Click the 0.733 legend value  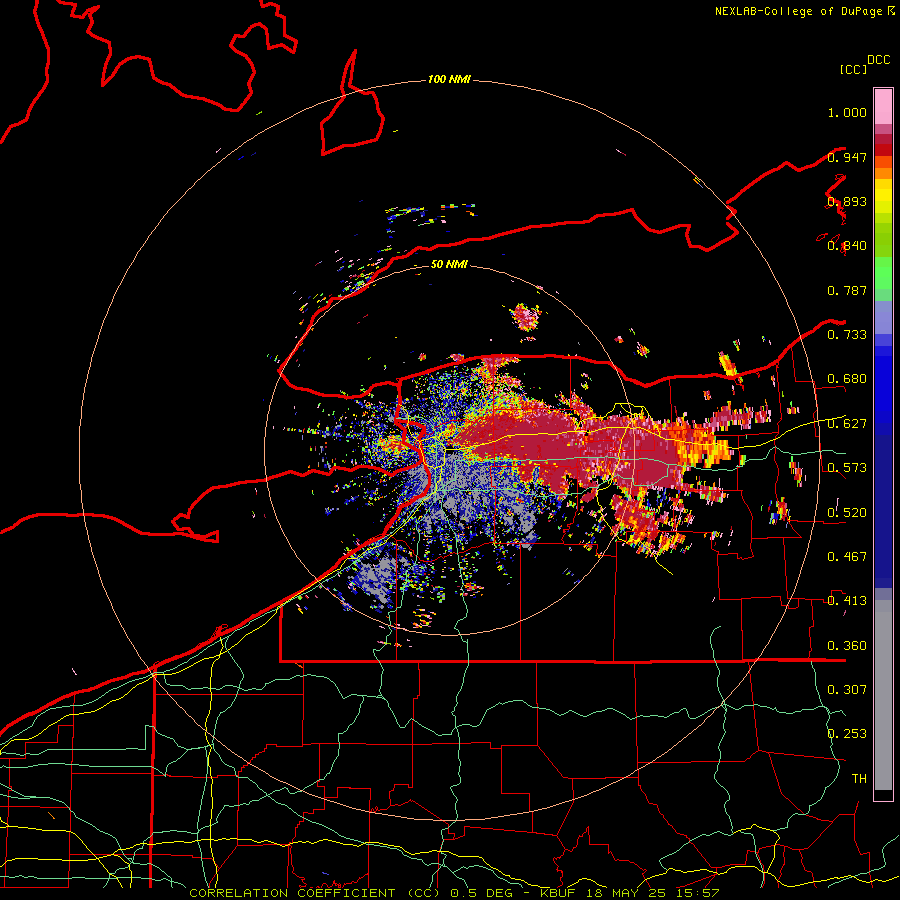tap(847, 335)
